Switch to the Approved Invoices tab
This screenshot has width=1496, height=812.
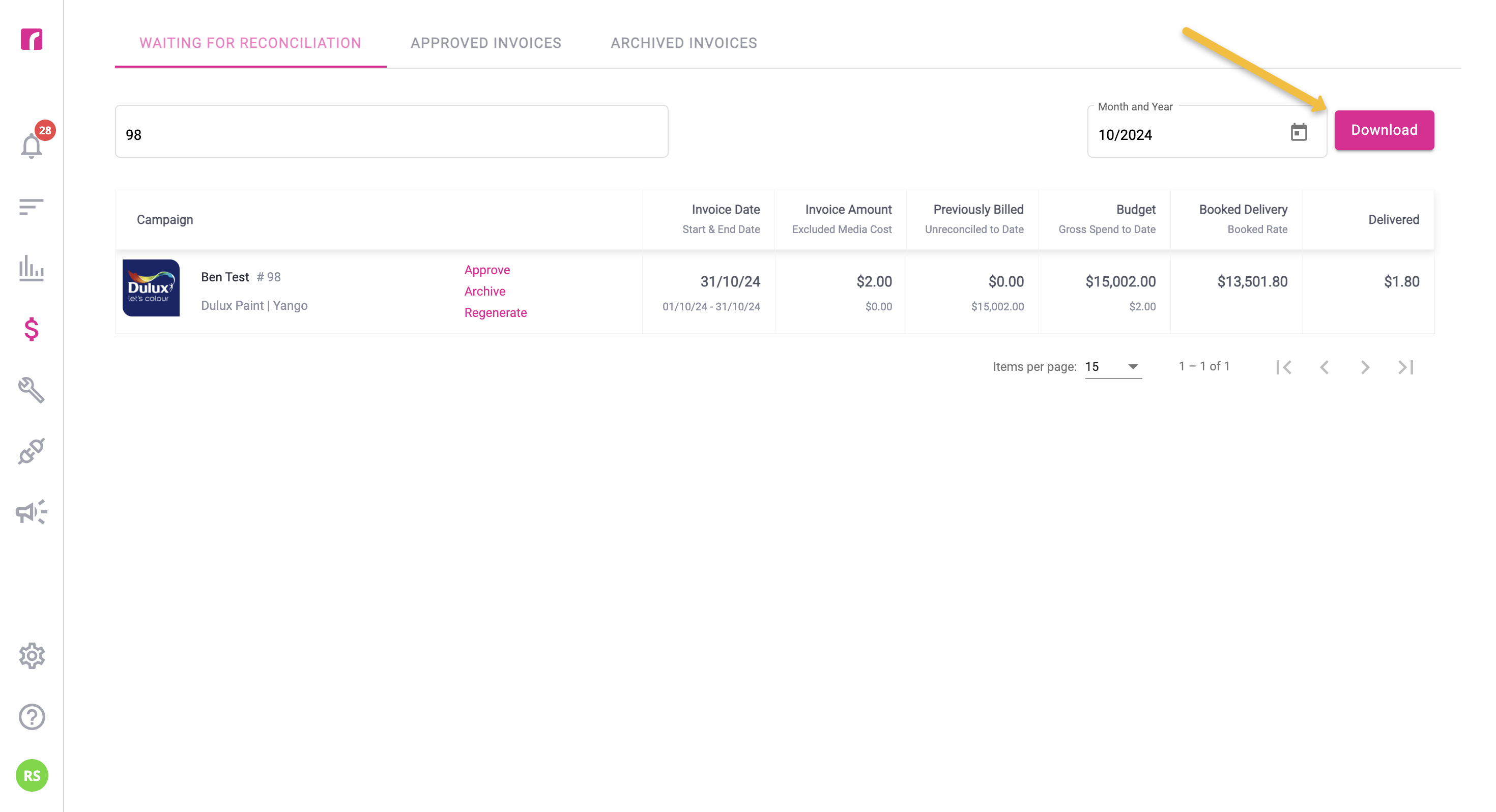pyautogui.click(x=485, y=43)
